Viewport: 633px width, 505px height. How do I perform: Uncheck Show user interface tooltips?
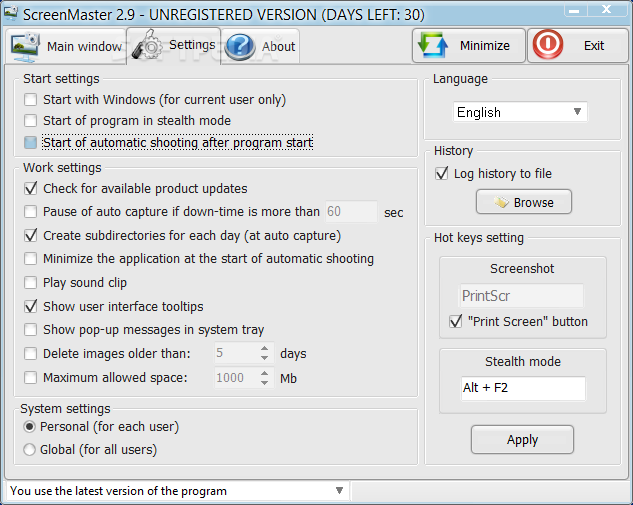click(30, 306)
